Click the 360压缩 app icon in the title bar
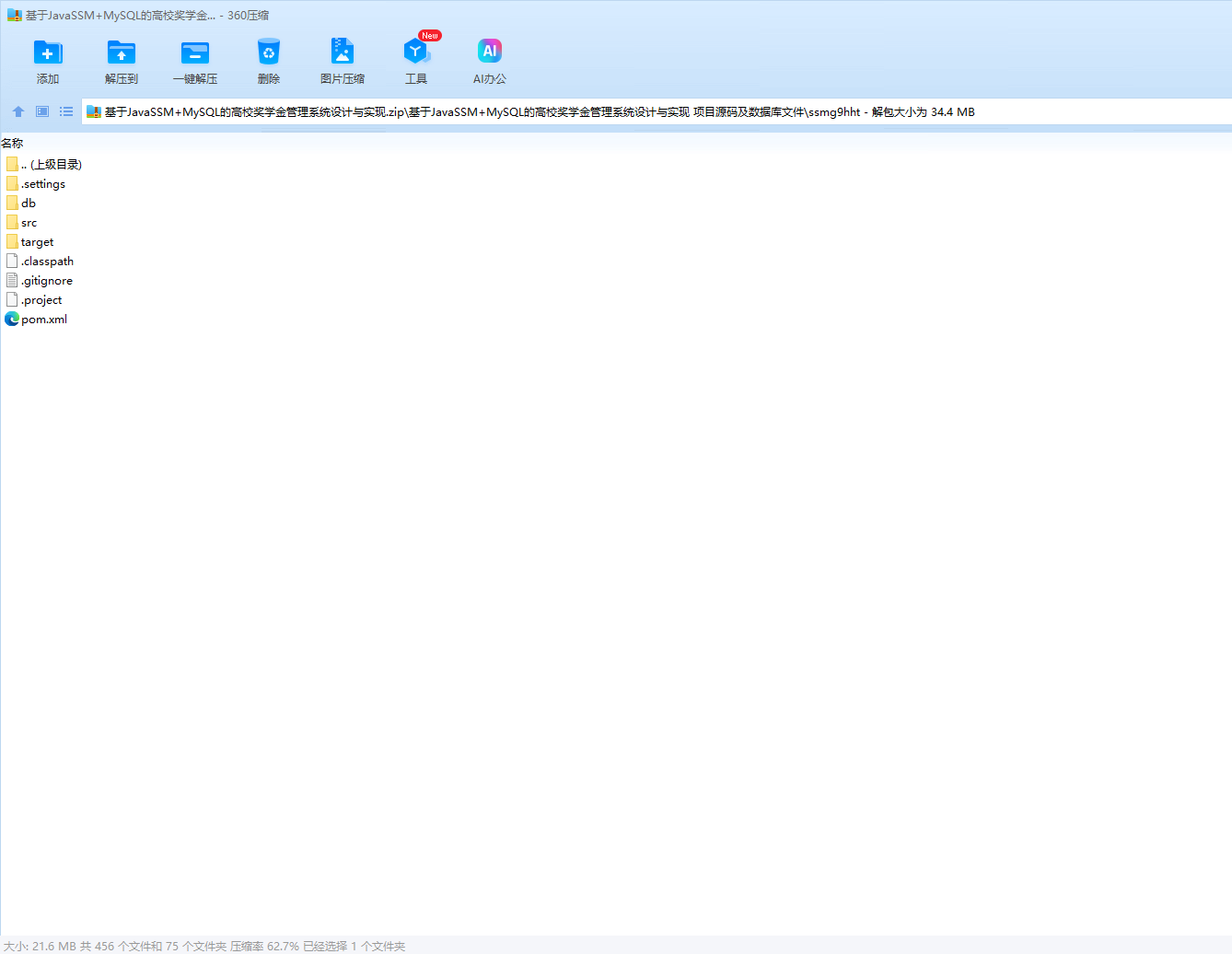Screen dimensions: 1232x954 (15, 16)
